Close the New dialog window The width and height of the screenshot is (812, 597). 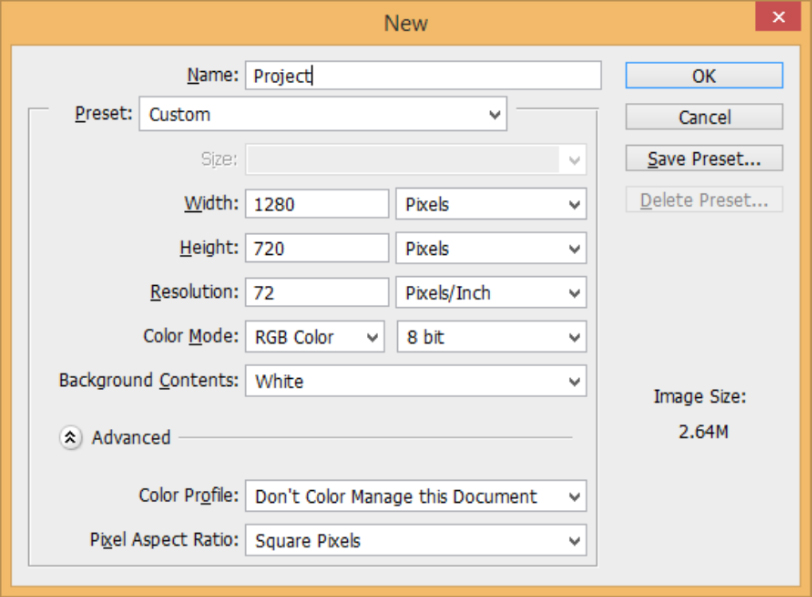(778, 17)
